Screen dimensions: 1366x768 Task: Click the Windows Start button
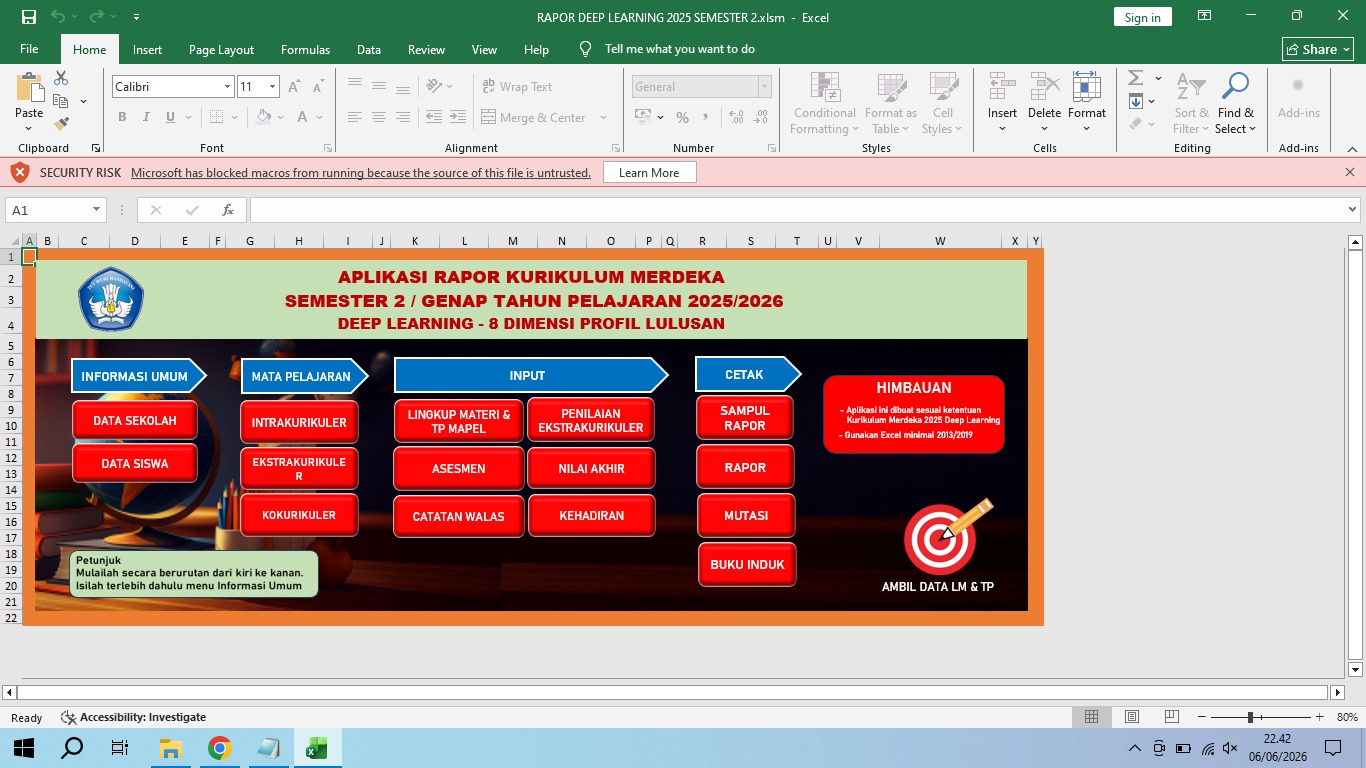(24, 748)
